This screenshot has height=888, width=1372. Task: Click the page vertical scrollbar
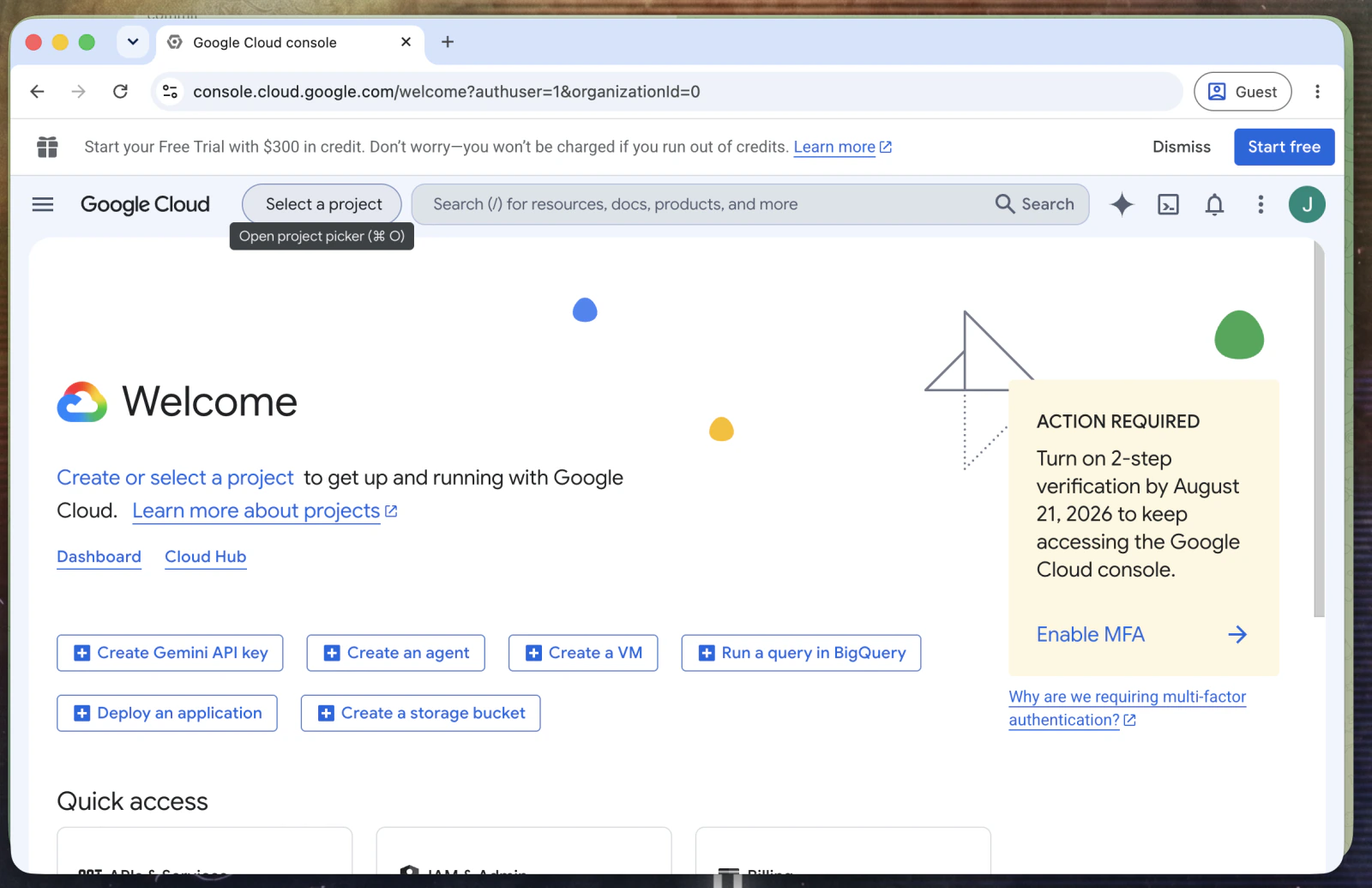coord(1319,429)
